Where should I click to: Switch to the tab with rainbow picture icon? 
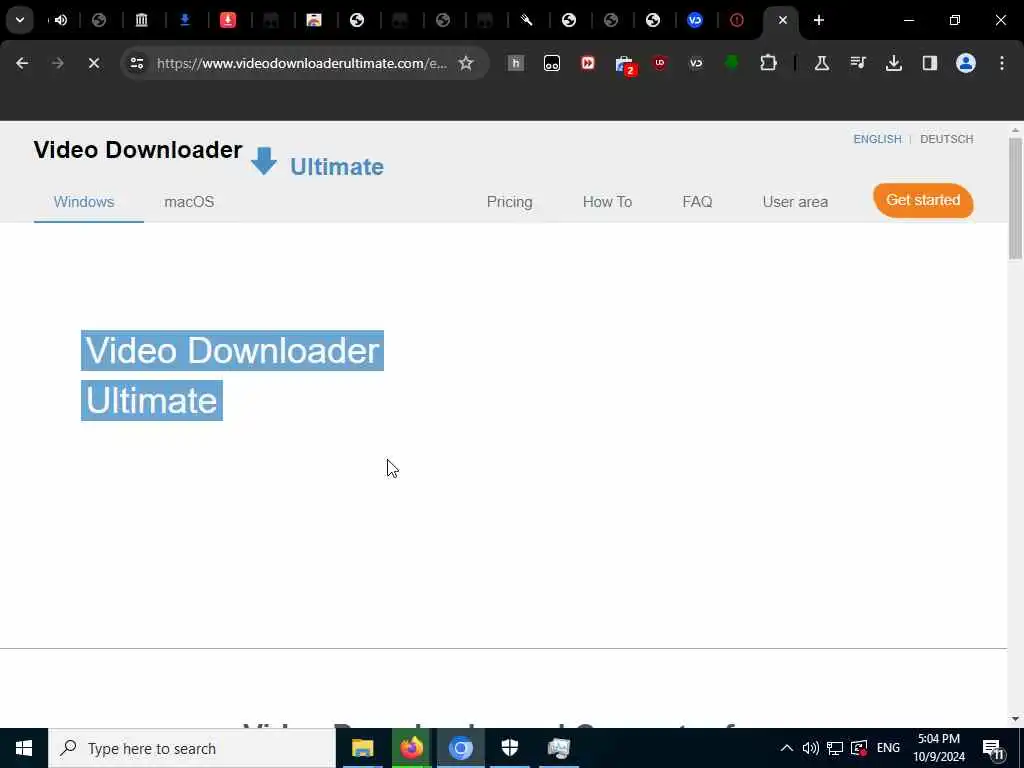314,20
